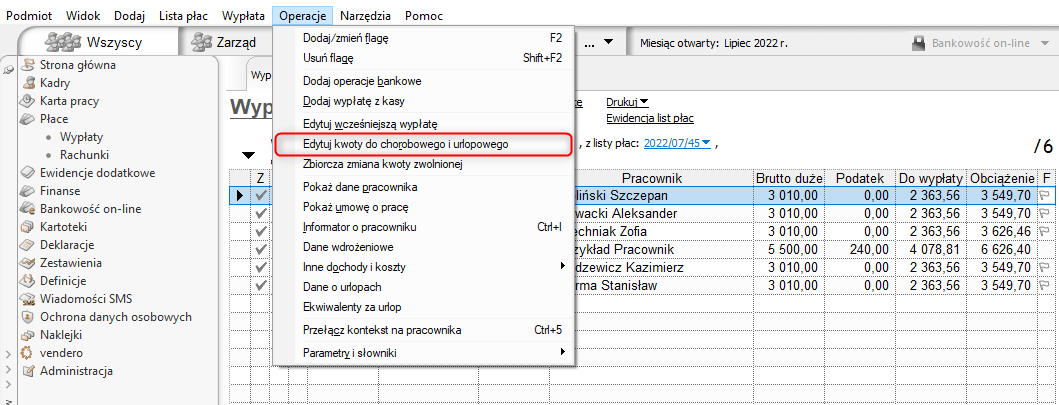Open the Ewidencja list płac link
1059x405 pixels.
[650, 118]
